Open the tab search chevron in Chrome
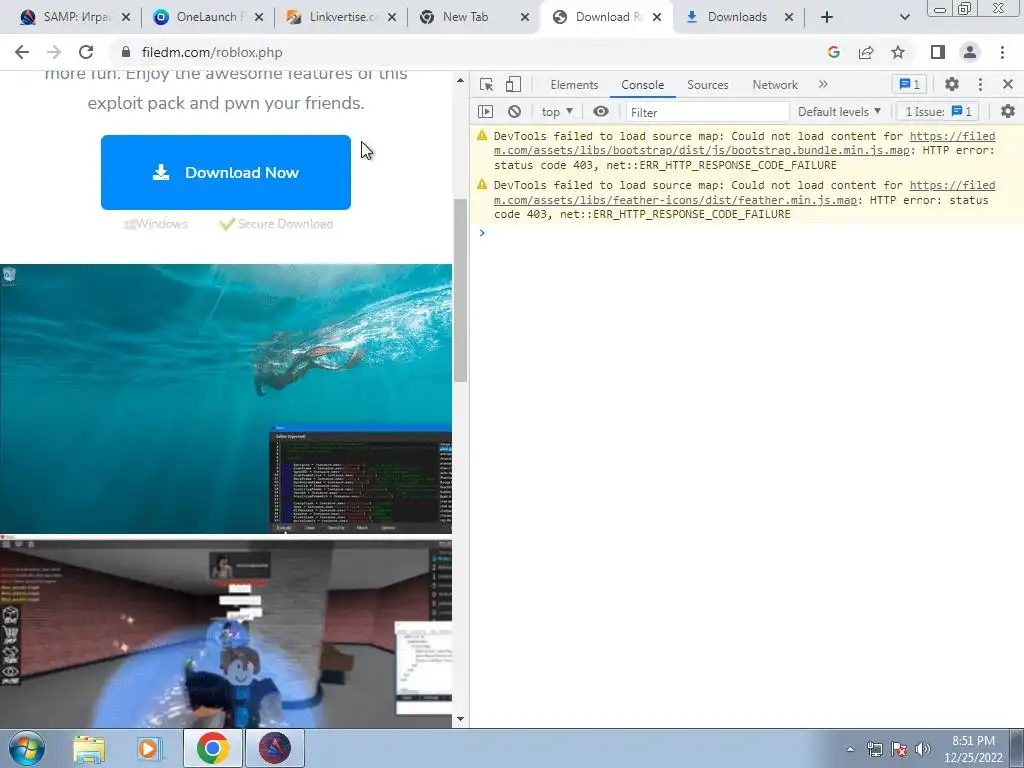1024x768 pixels. (x=904, y=17)
